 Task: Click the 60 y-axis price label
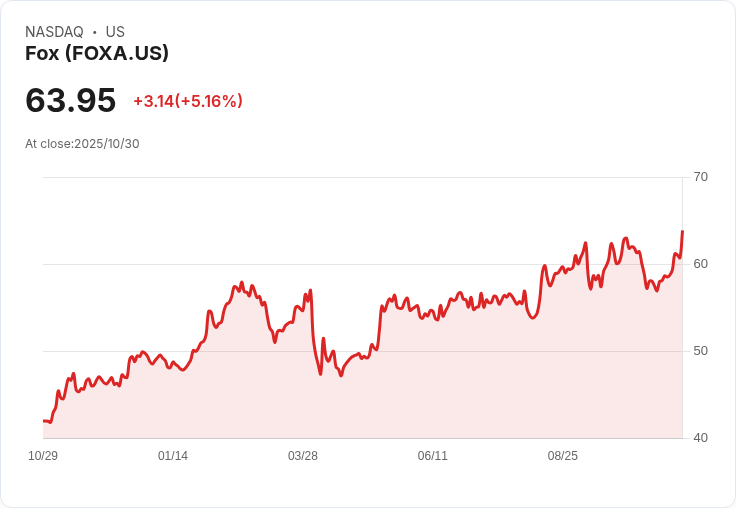click(700, 264)
